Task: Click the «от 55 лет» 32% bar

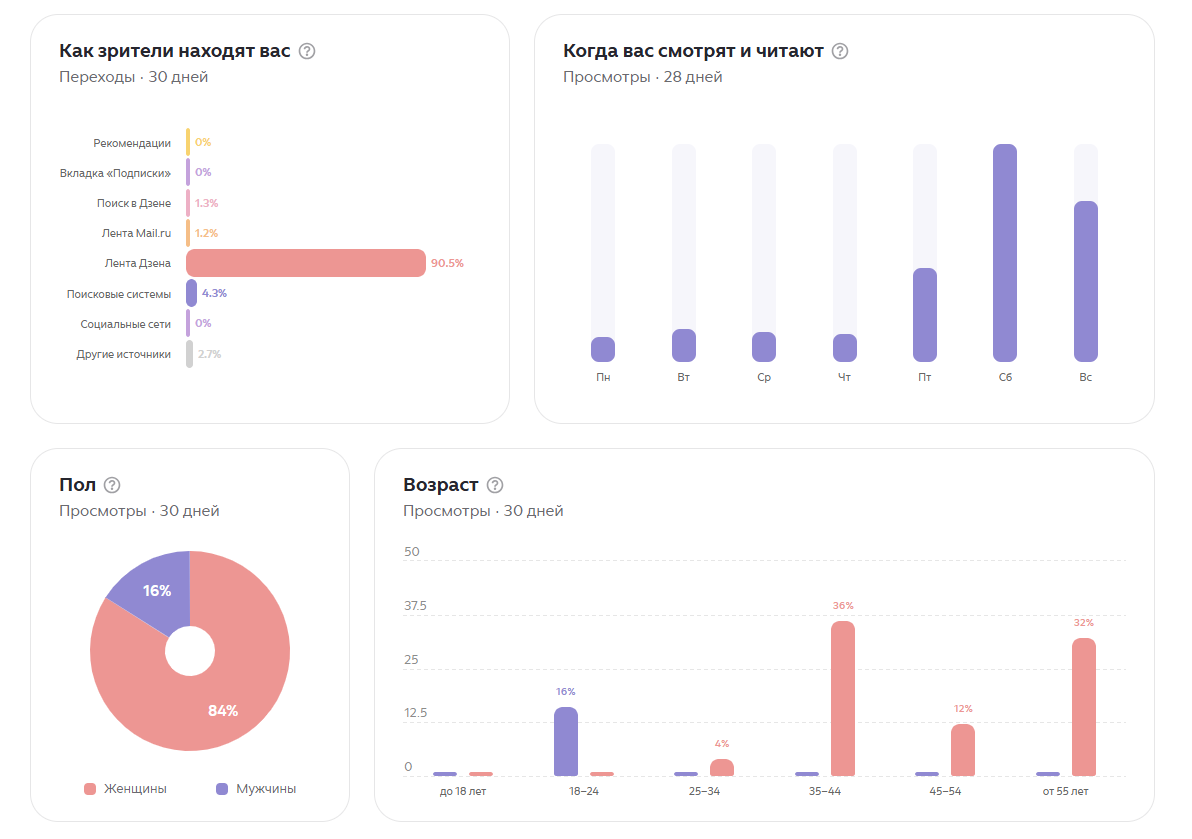Action: [x=1083, y=707]
